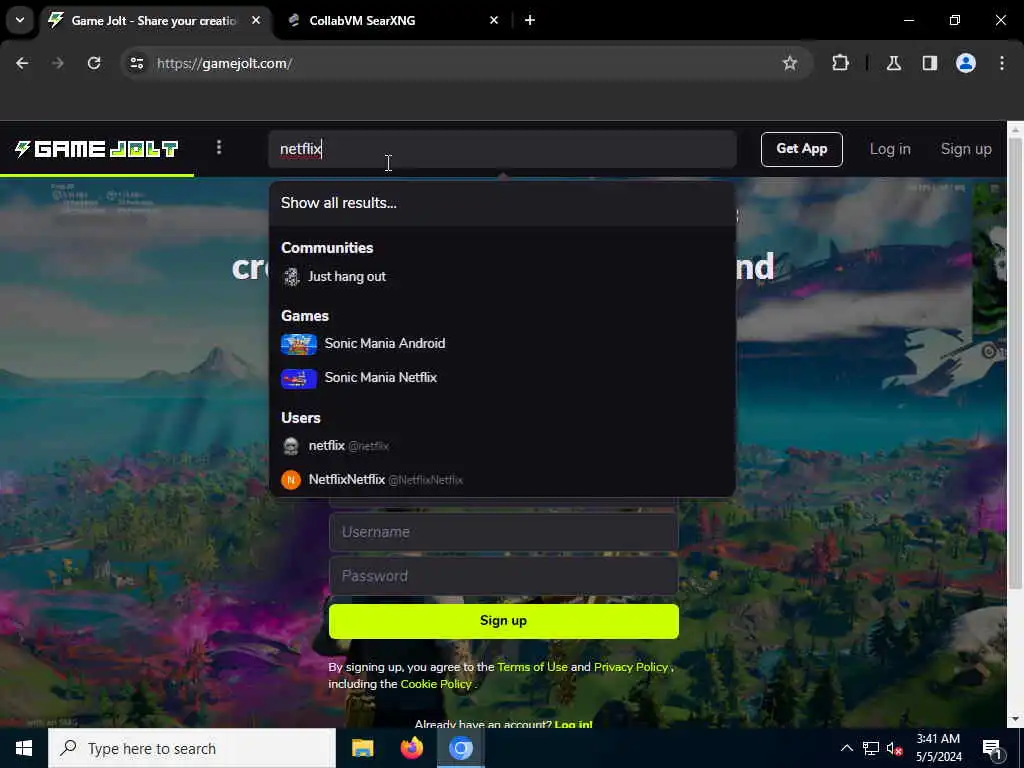This screenshot has width=1024, height=768.
Task: Open the Privacy Policy link
Action: (631, 667)
